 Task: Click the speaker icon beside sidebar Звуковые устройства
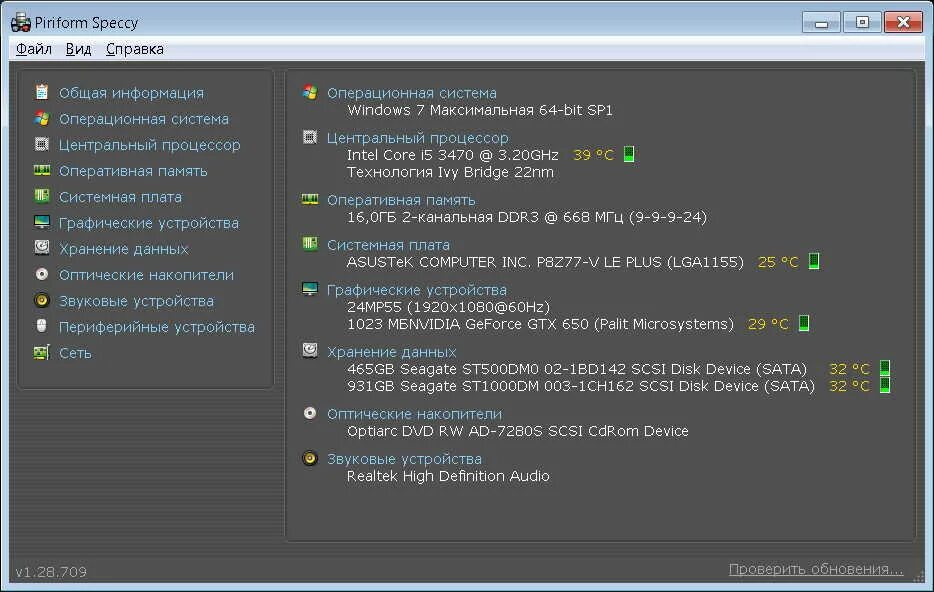42,300
